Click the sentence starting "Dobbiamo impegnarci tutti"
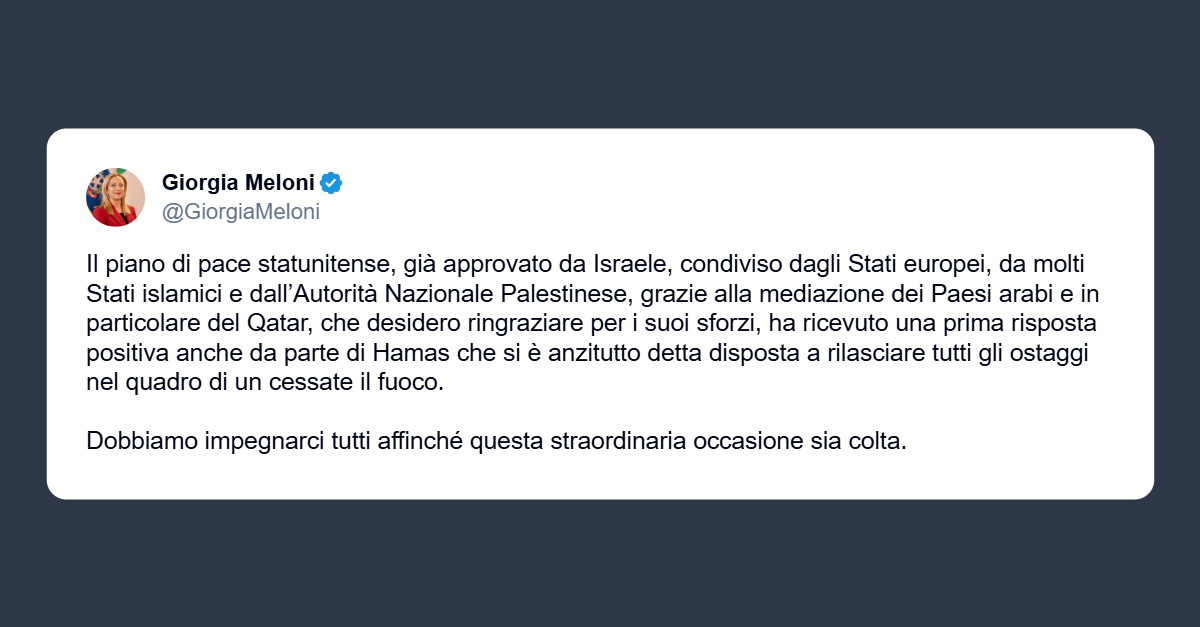Screen dimensions: 1200x627 click(496, 441)
